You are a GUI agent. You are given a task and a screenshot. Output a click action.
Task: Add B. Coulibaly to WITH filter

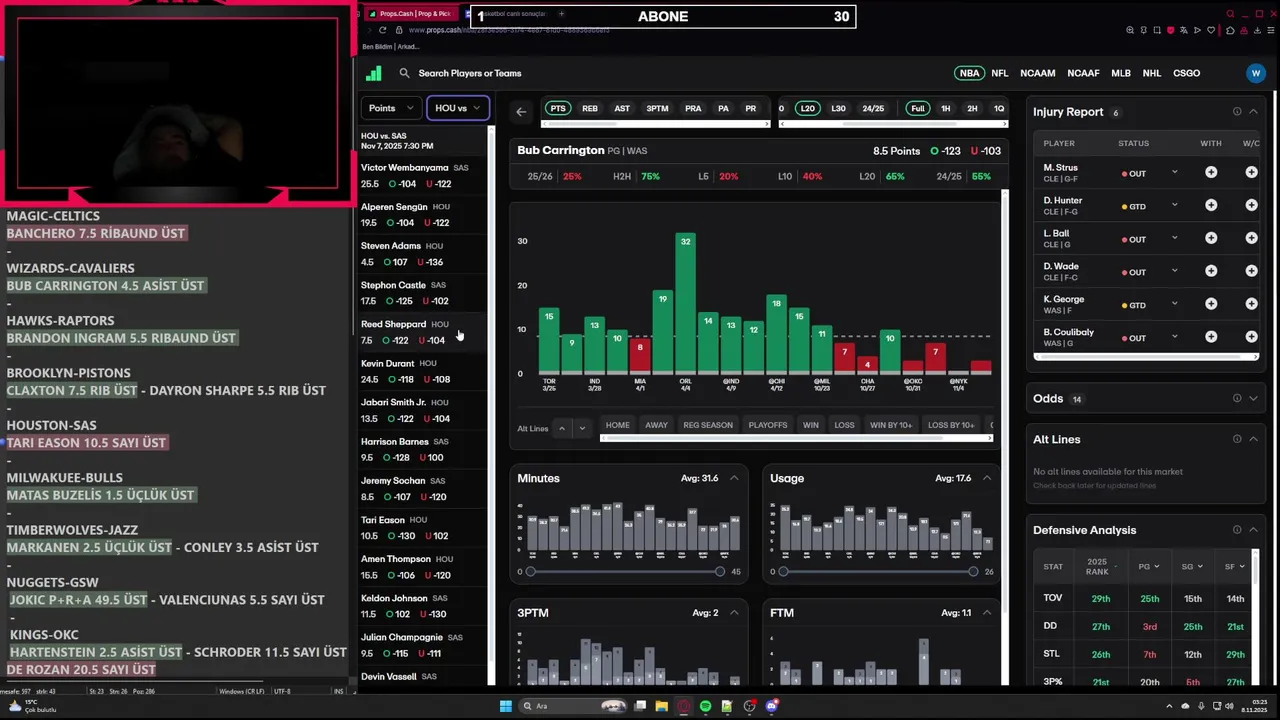click(x=1211, y=338)
